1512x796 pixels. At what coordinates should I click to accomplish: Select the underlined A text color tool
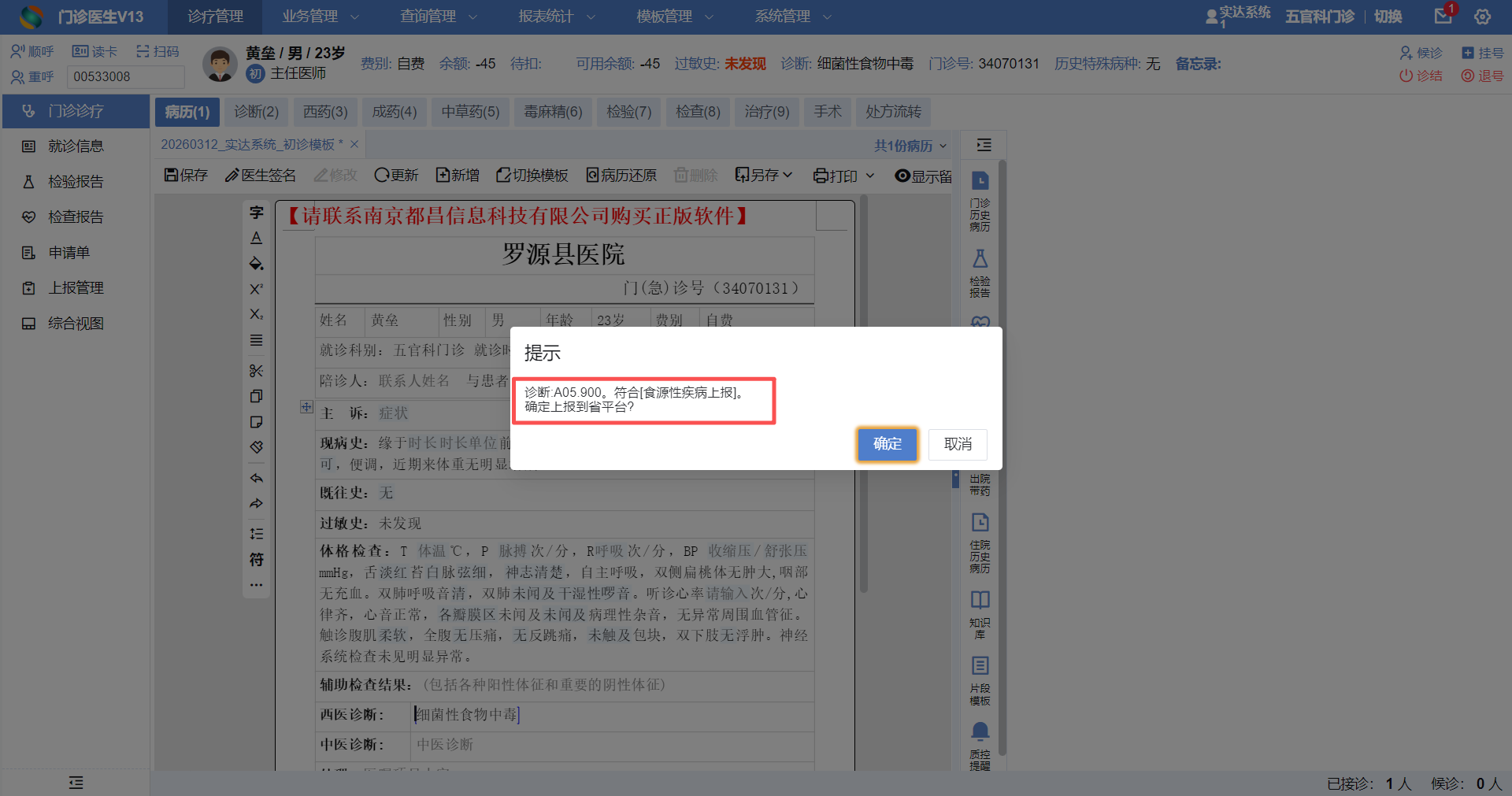(257, 238)
